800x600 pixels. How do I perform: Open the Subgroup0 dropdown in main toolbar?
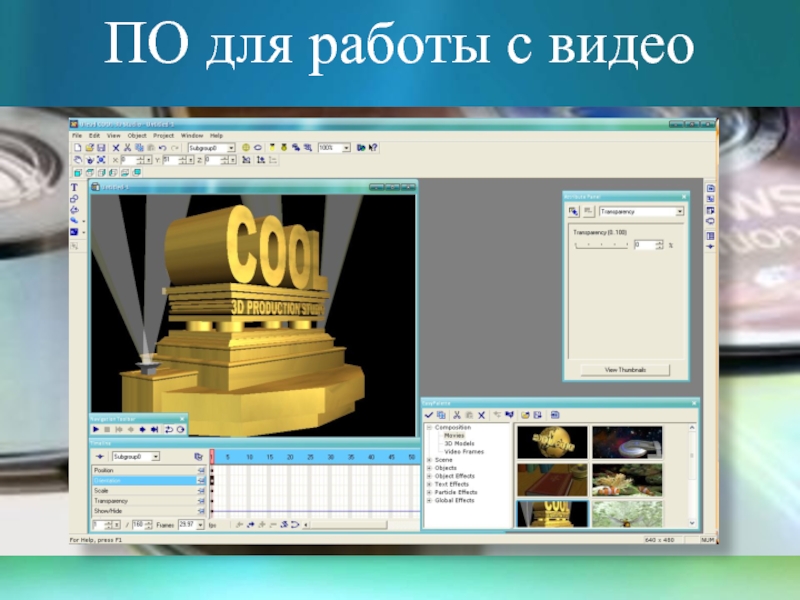pos(231,148)
